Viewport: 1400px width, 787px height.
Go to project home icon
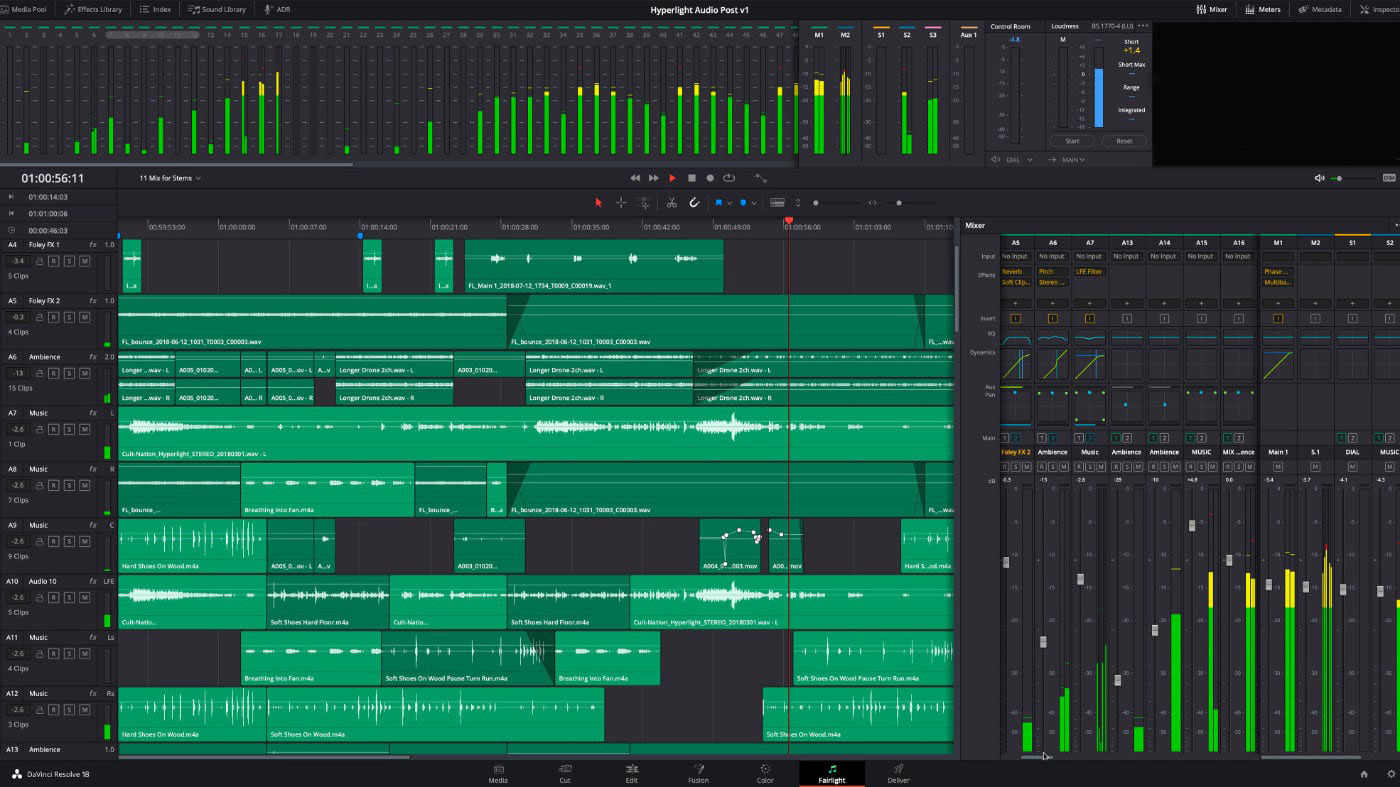(x=1364, y=774)
